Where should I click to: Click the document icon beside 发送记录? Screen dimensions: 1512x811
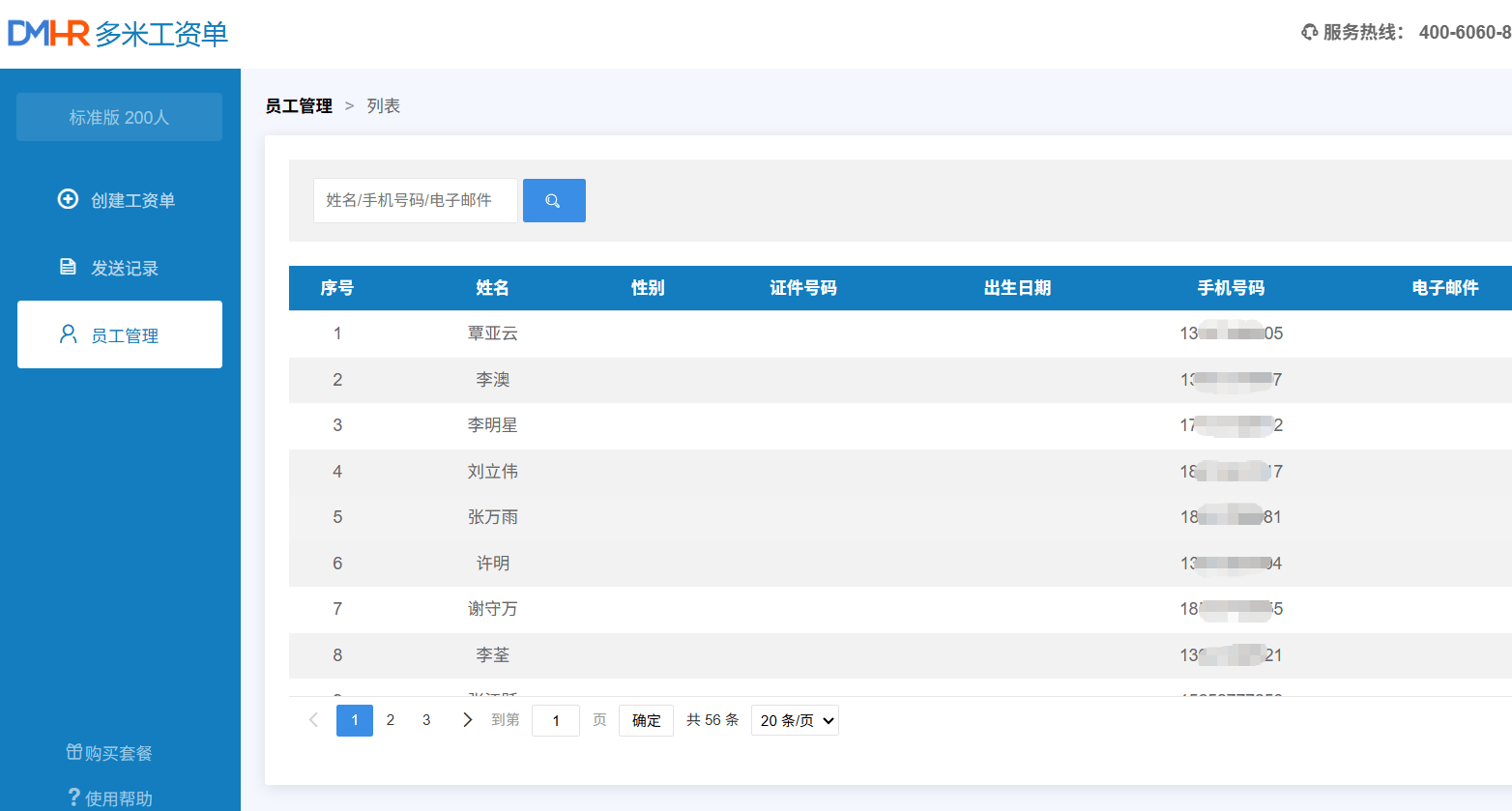click(68, 267)
